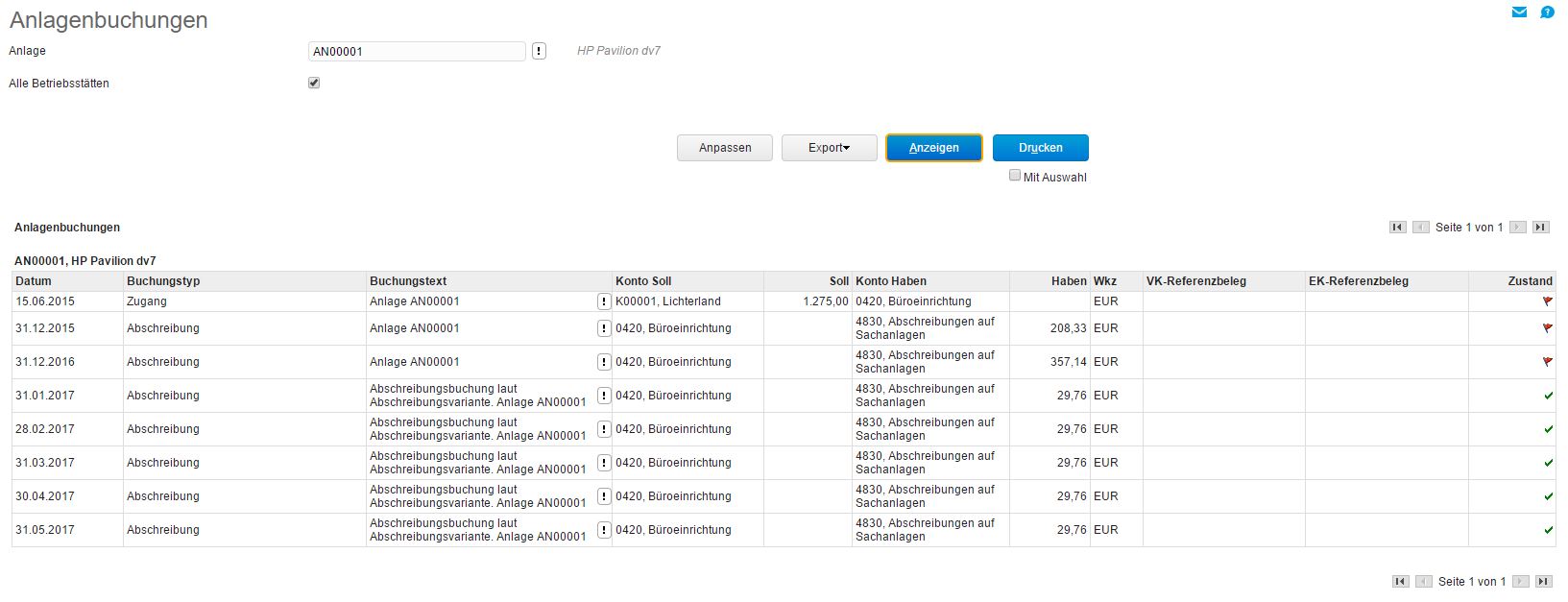Click next page arrow in top pager

[x=1518, y=228]
